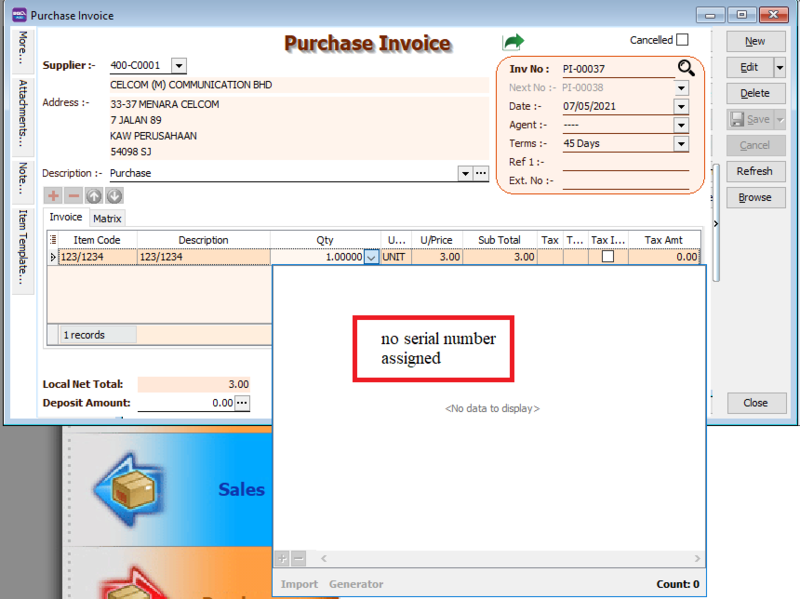The height and width of the screenshot is (599, 800).
Task: Click the Browse button
Action: (755, 197)
